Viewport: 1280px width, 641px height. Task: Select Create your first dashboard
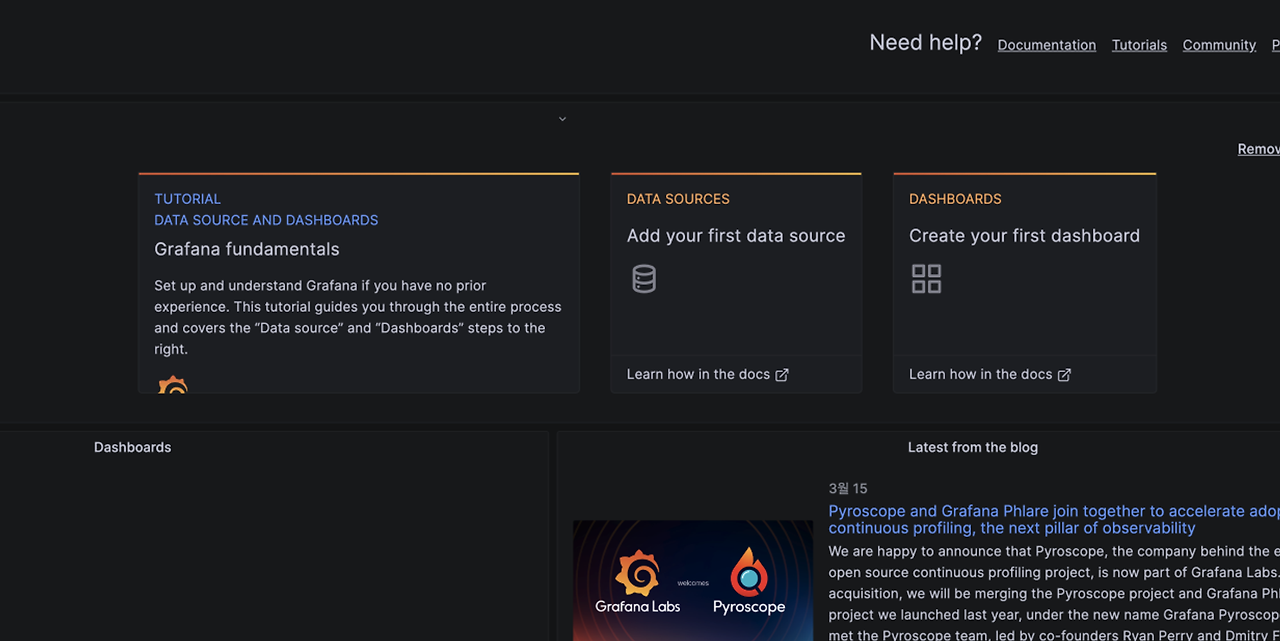tap(1024, 236)
